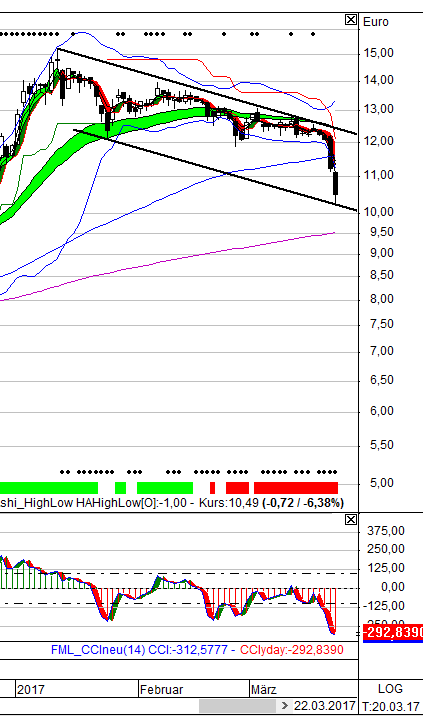423x717 pixels.
Task: Click the 12,00 price axis label
Action: pyautogui.click(x=379, y=141)
